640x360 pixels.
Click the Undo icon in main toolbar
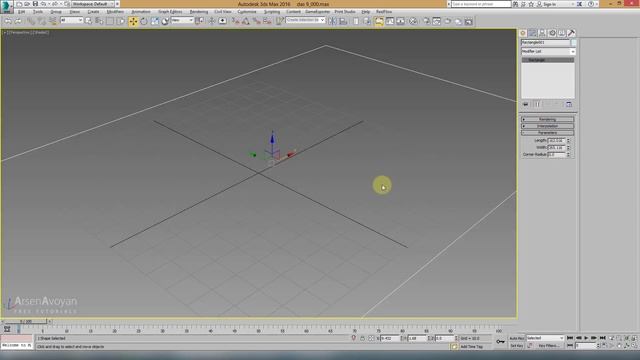8,21
